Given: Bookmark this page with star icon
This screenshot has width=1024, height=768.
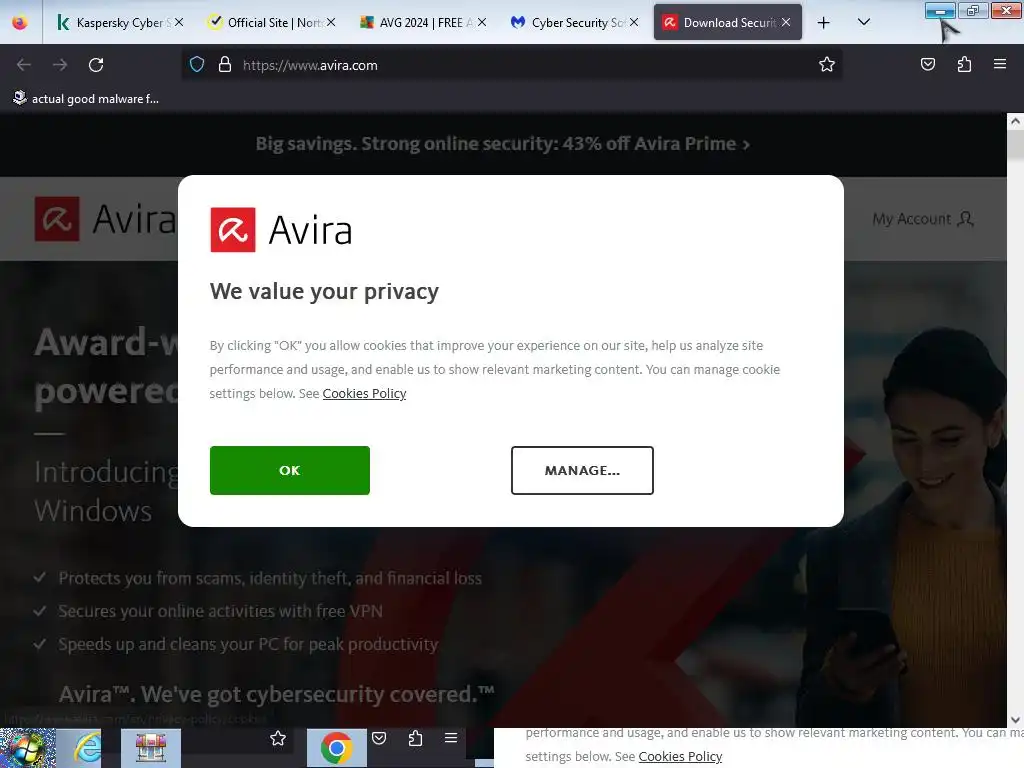Looking at the screenshot, I should pyautogui.click(x=827, y=65).
